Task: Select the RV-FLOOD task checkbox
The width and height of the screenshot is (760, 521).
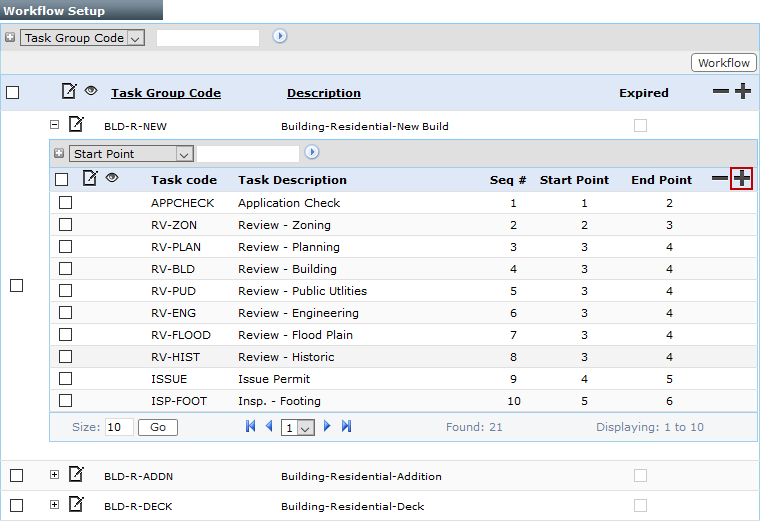Action: (x=65, y=335)
